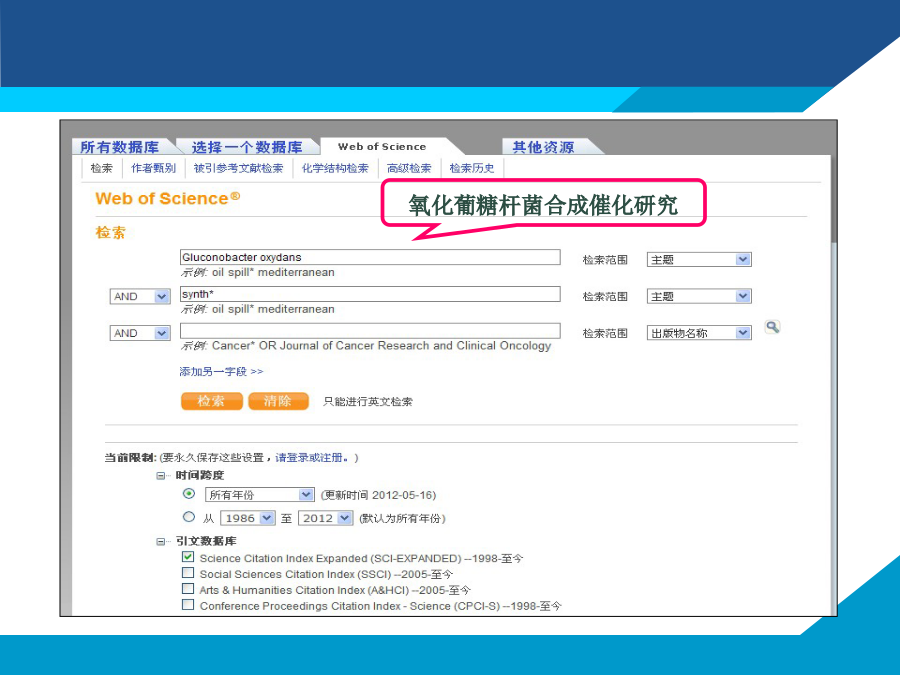Screen dimensions: 900x675
Task: Select the Web of Science tab
Action: coord(382,146)
